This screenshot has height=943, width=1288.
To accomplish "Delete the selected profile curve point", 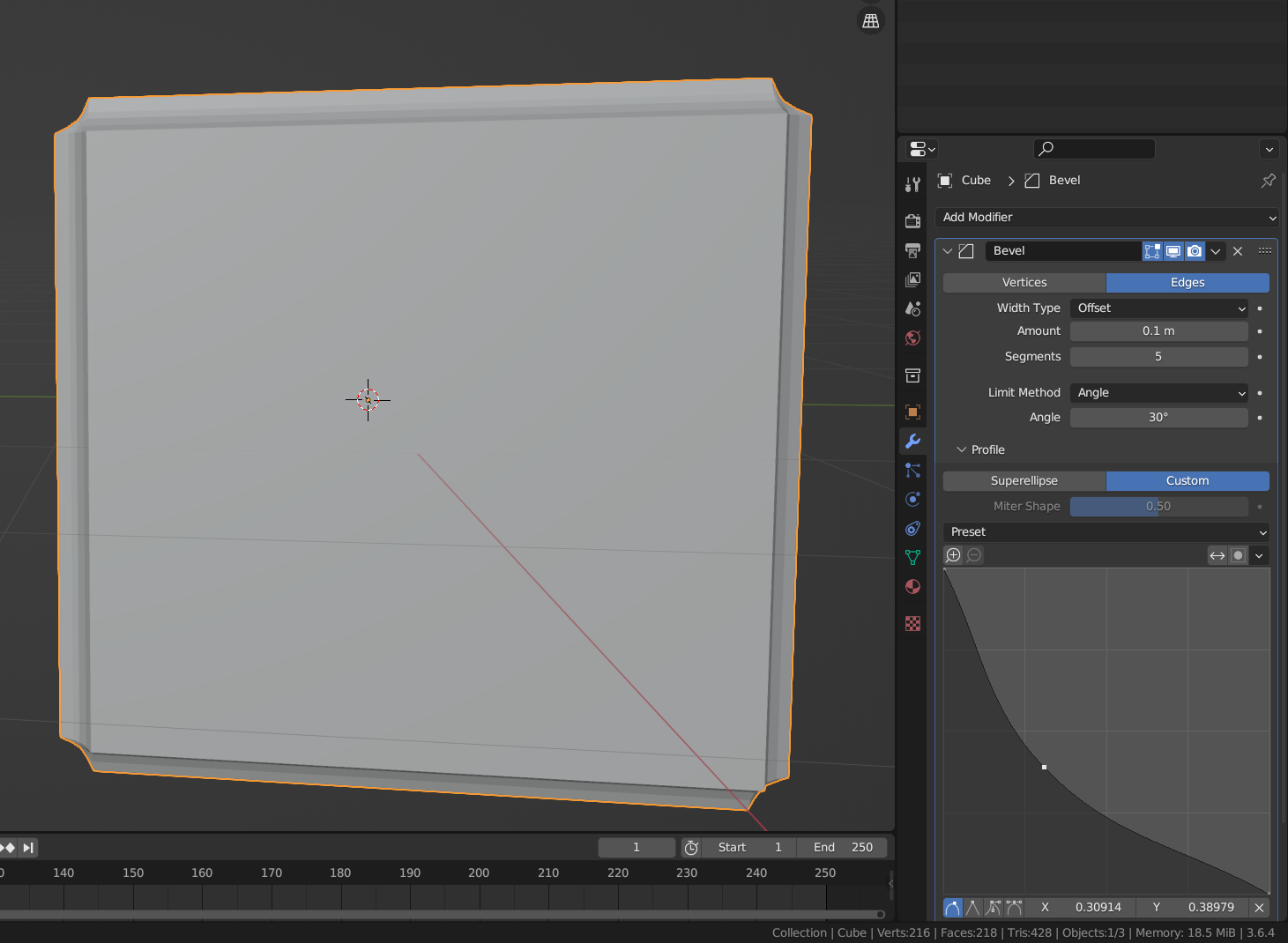I will (1259, 907).
